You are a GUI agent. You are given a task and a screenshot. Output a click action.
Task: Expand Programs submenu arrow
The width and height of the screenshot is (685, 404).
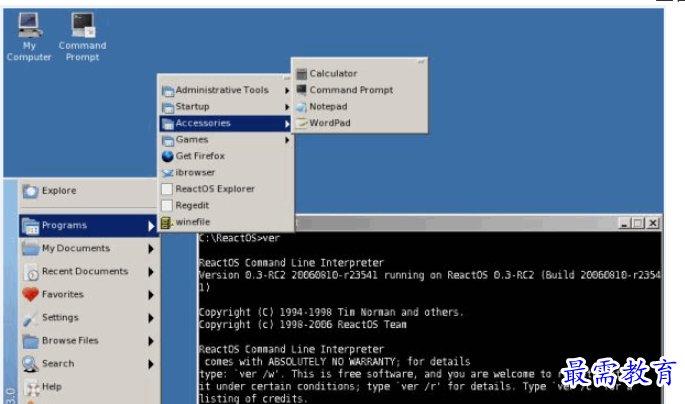[x=151, y=226]
